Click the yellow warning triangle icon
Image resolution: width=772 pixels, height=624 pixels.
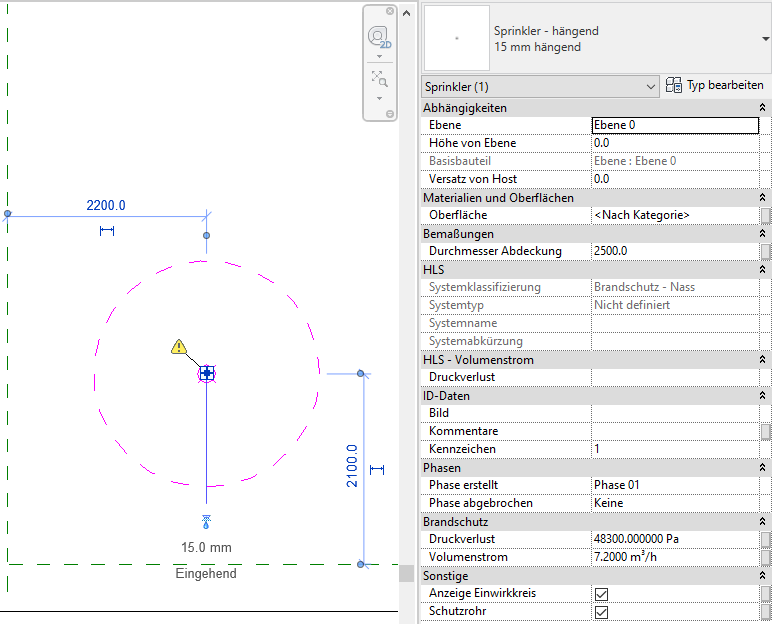point(178,347)
